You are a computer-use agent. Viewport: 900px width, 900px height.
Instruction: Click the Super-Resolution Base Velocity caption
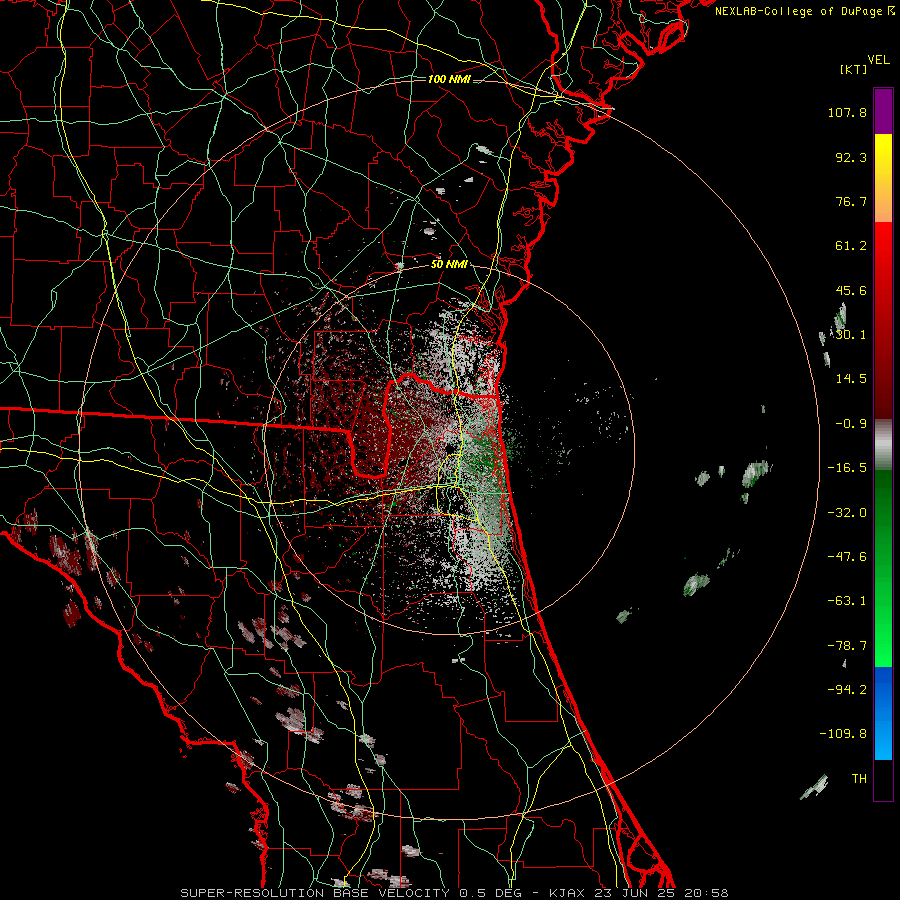pos(455,893)
